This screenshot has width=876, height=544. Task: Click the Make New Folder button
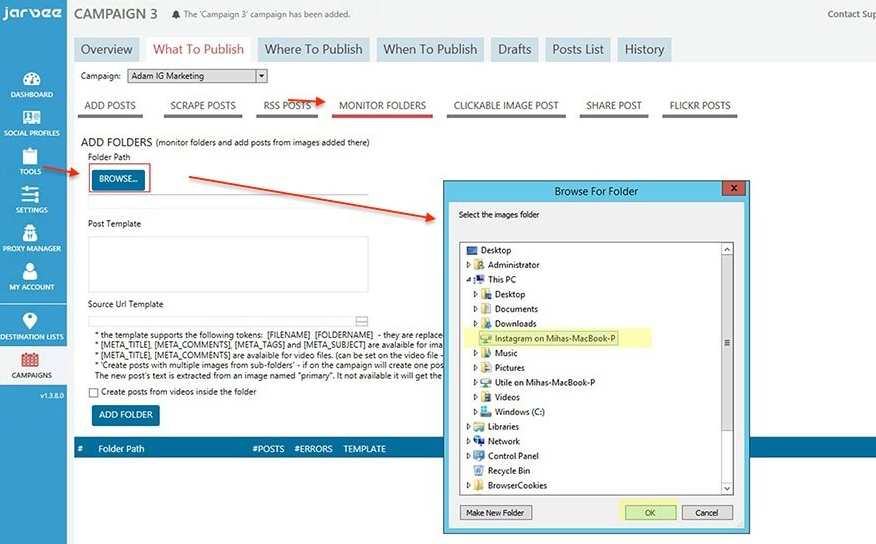click(x=496, y=513)
